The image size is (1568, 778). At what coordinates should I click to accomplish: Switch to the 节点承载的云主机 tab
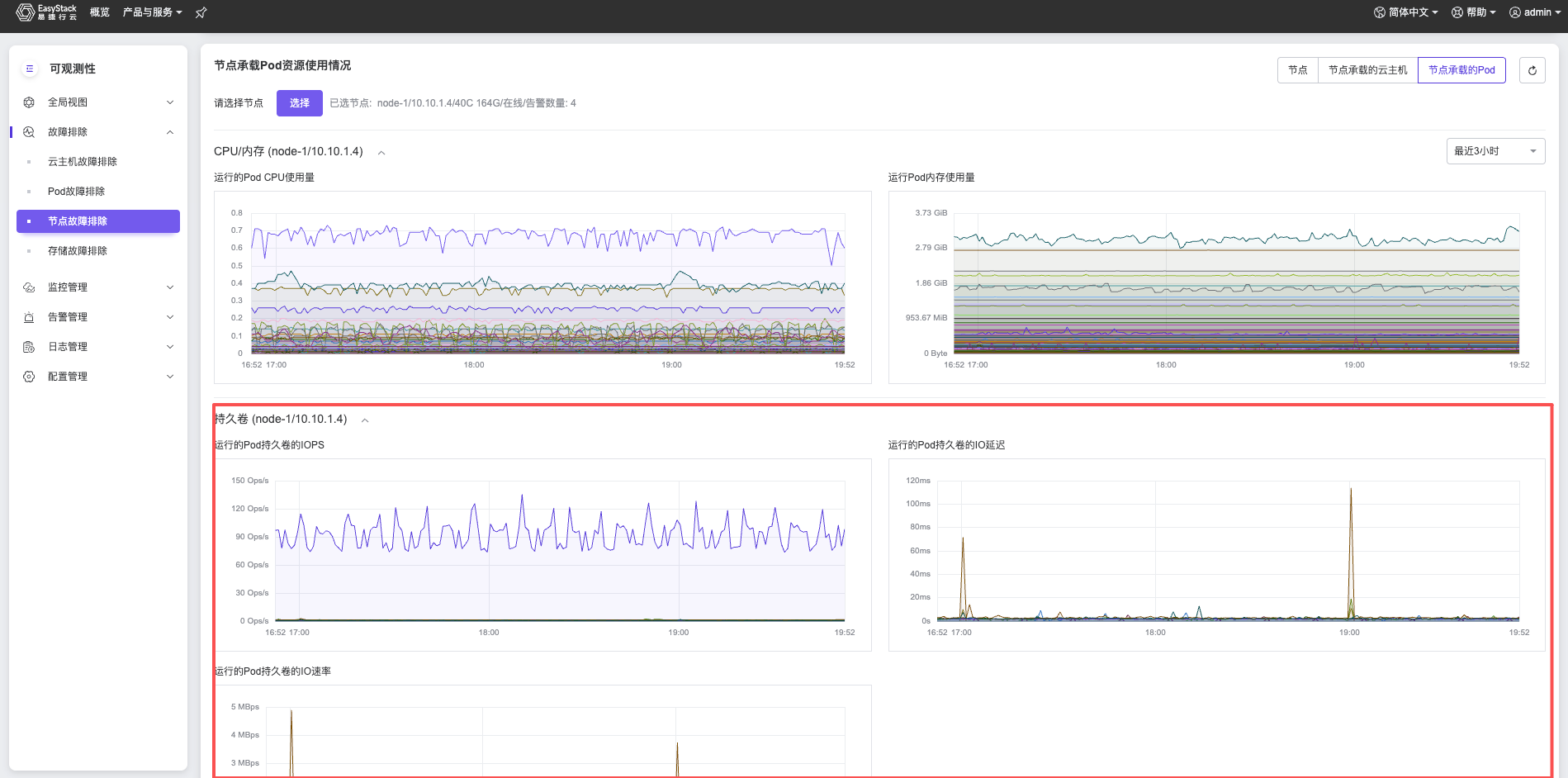(1368, 70)
